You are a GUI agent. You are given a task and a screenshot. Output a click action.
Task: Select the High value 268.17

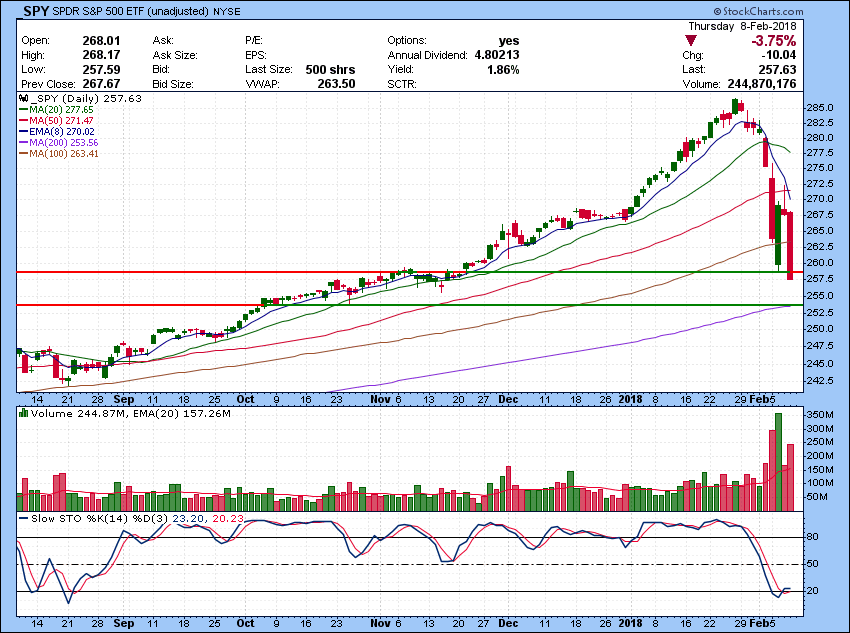click(101, 55)
